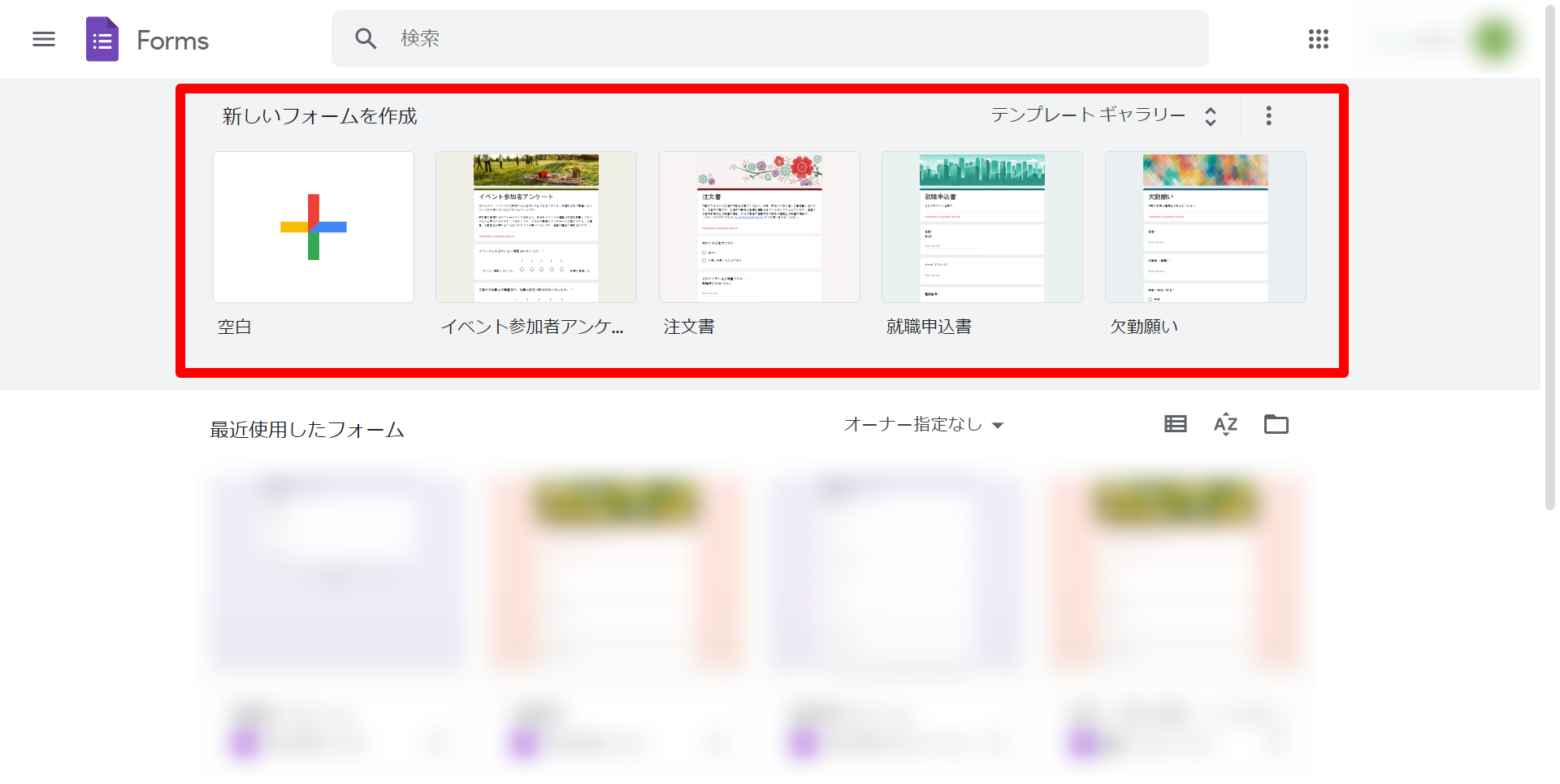Screen dimensions: 1560x784
Task: Click the Forms logo icon
Action: (102, 39)
